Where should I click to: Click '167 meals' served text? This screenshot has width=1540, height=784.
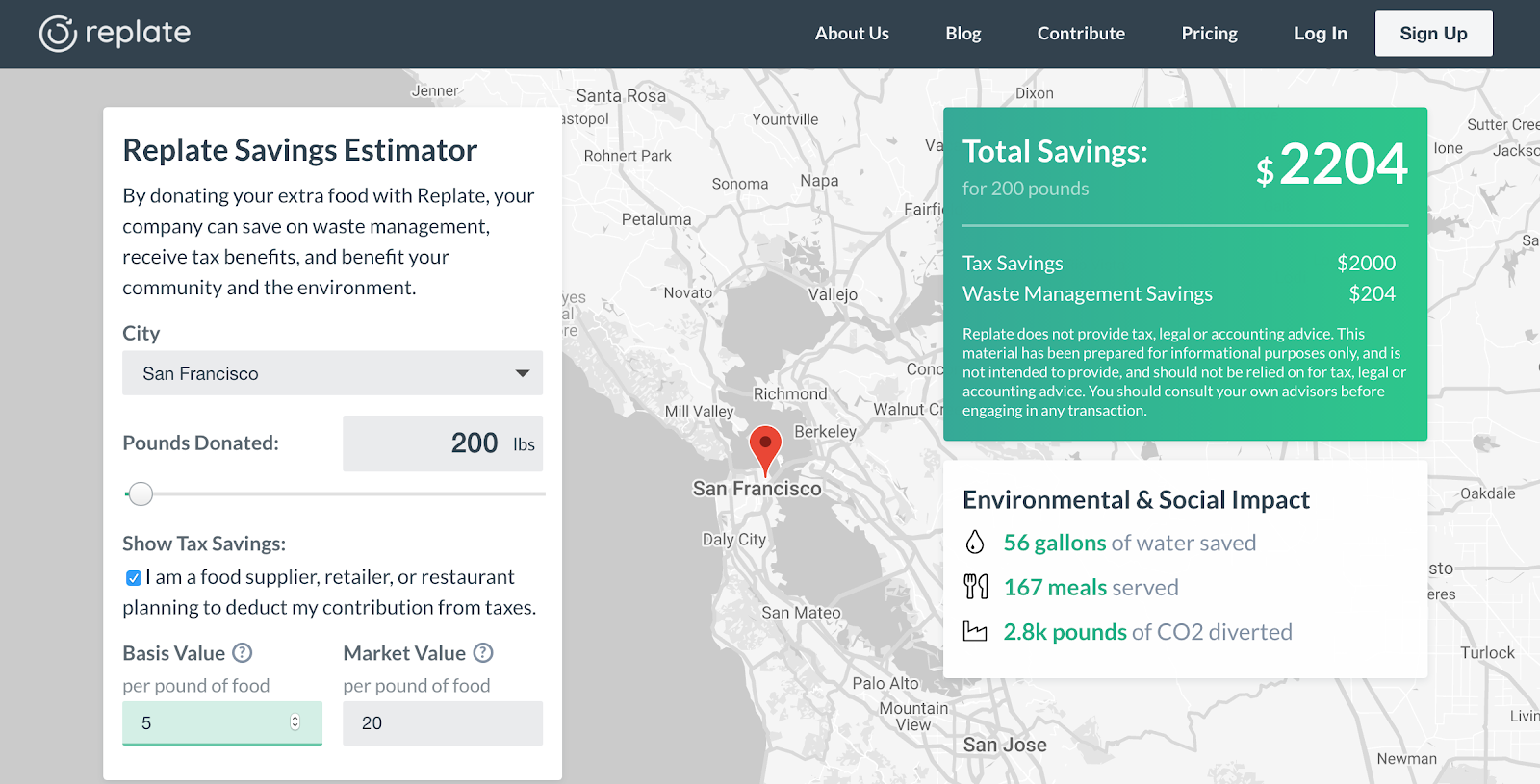pos(1055,587)
